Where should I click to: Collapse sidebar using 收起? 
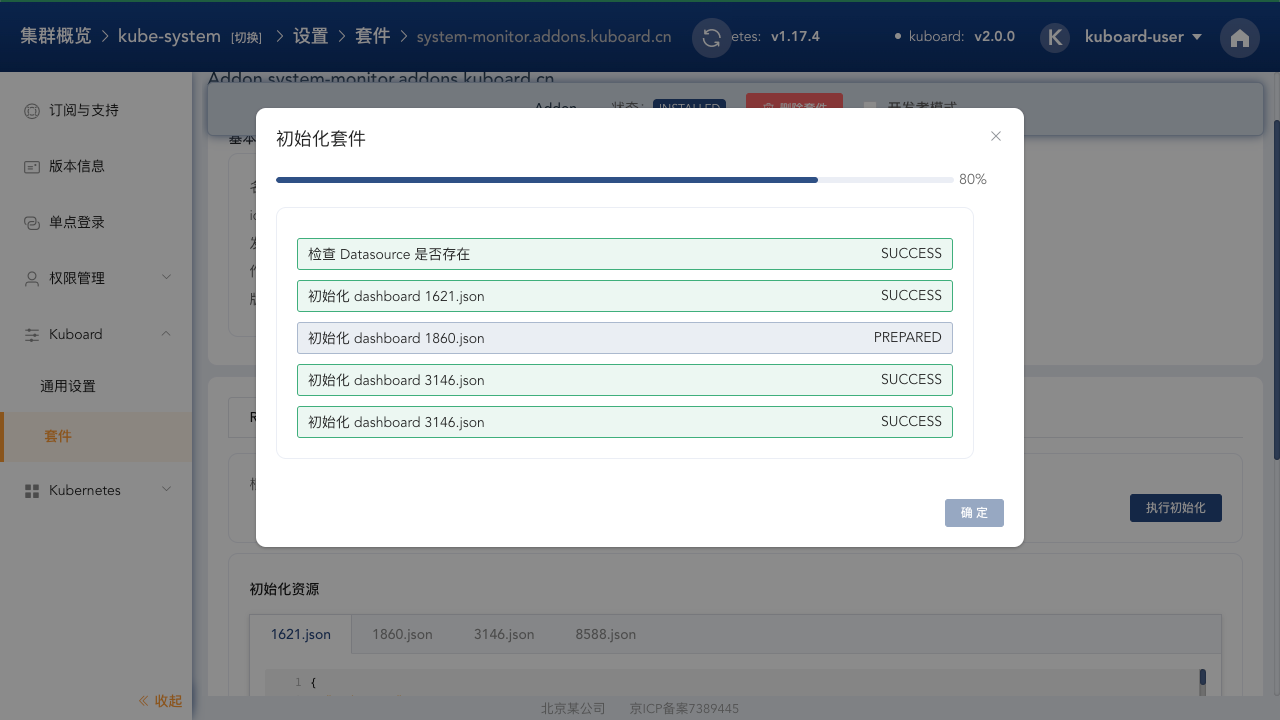coord(160,701)
